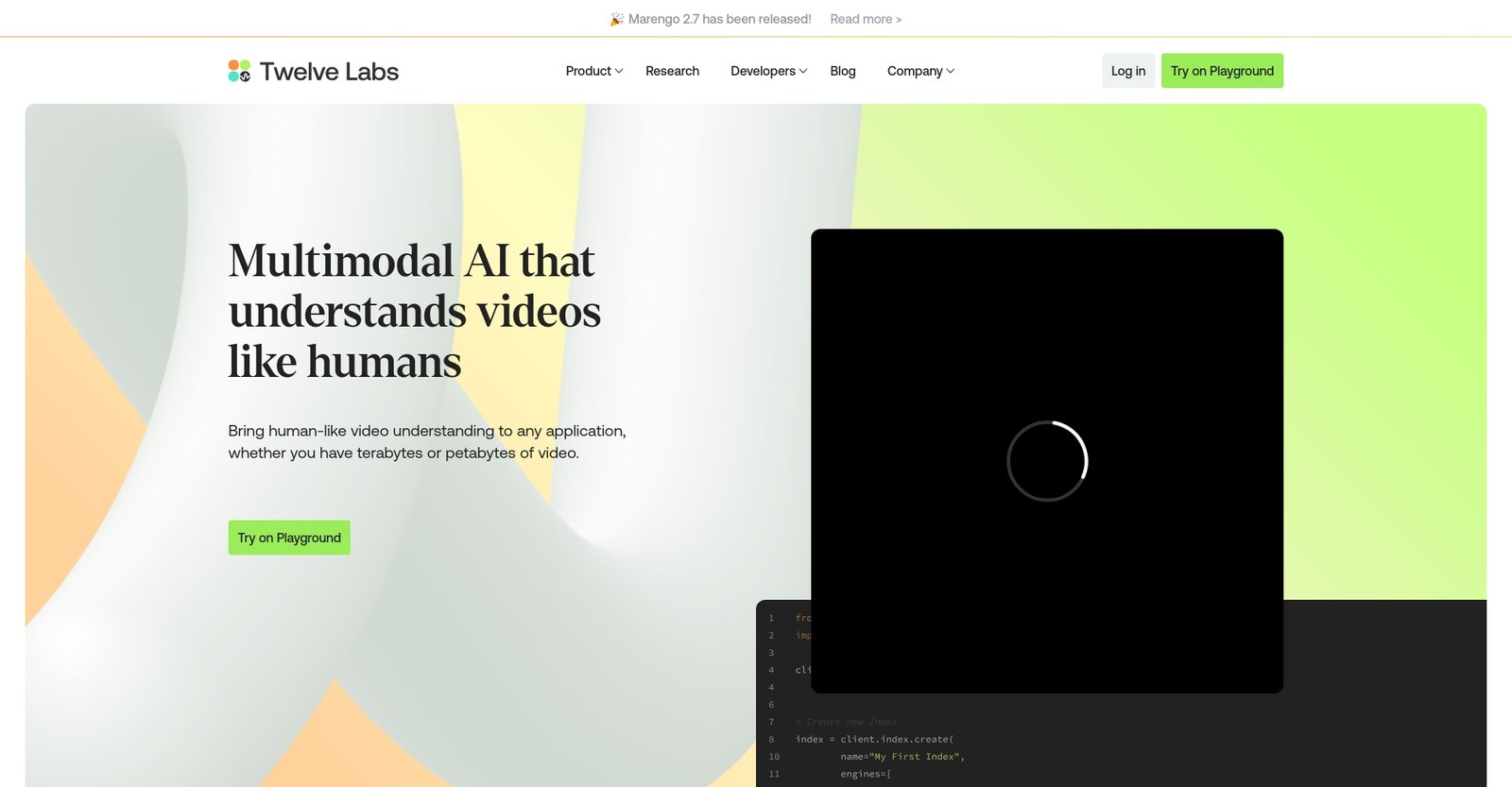Screen dimensions: 1512x787
Task: Expand the Product dropdown chevron
Action: tap(619, 71)
